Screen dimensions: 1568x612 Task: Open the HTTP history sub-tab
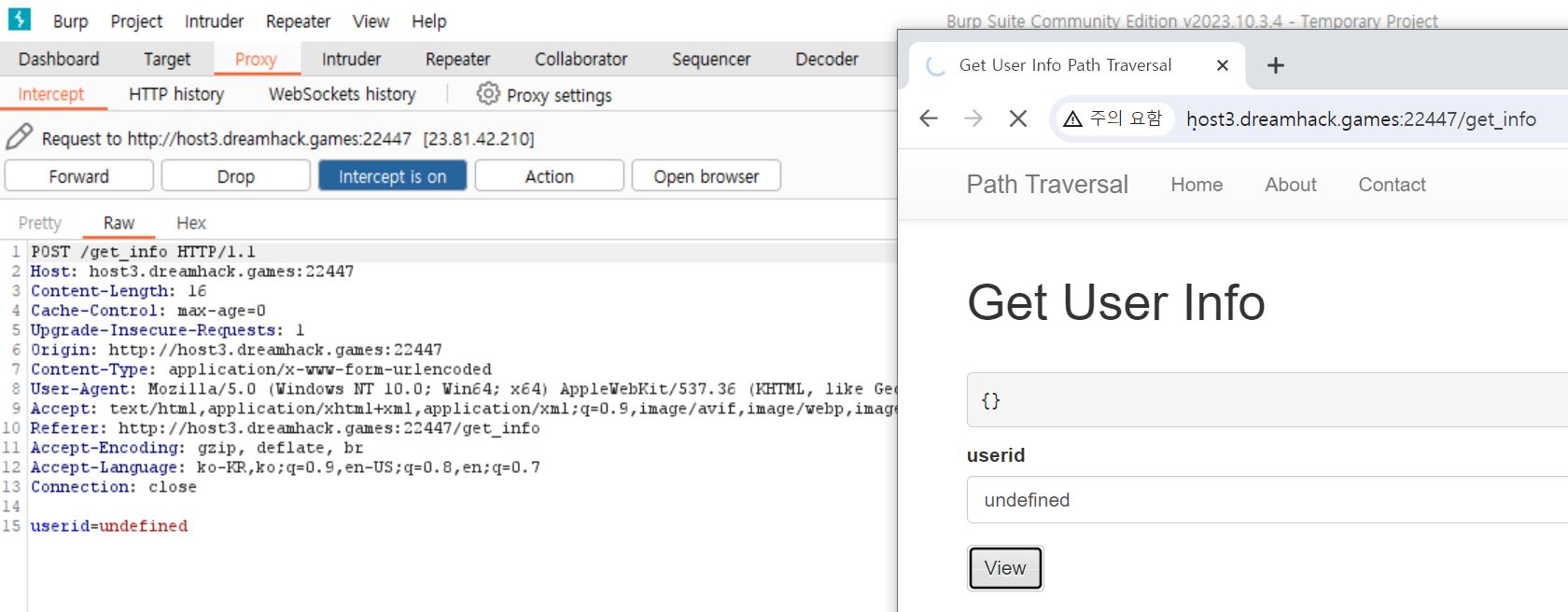(x=176, y=94)
